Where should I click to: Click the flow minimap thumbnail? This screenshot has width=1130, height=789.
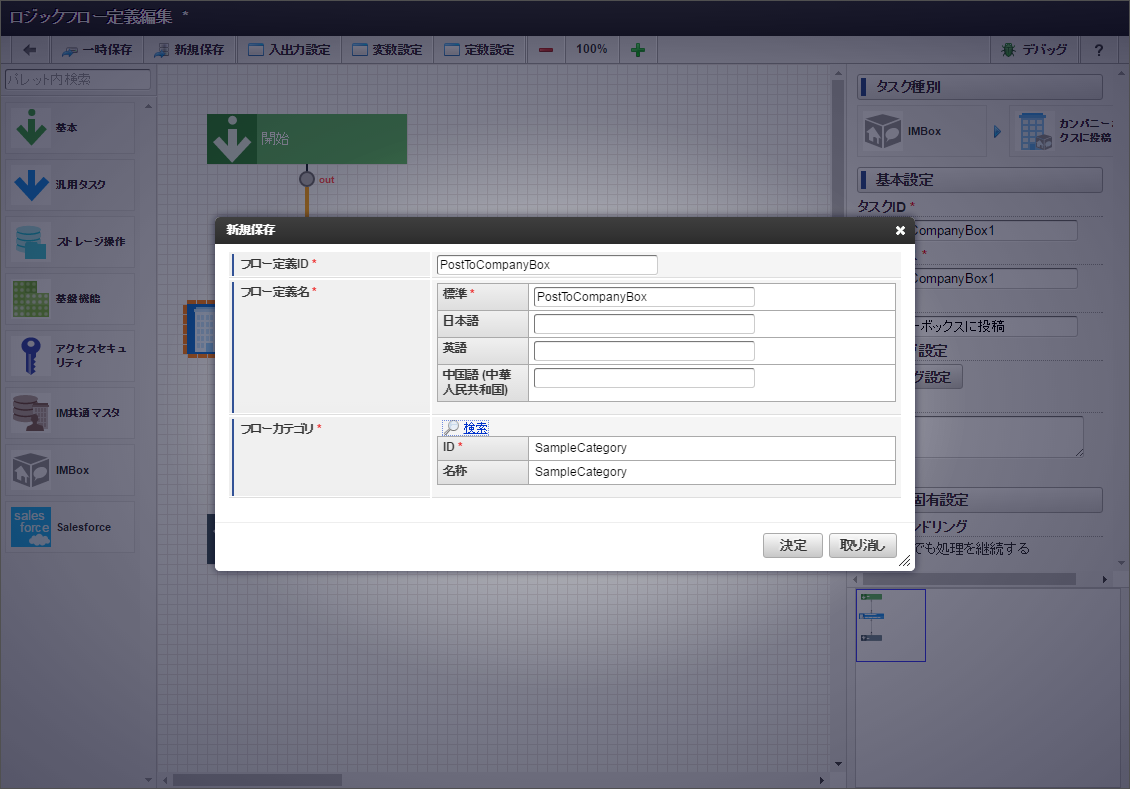click(891, 625)
